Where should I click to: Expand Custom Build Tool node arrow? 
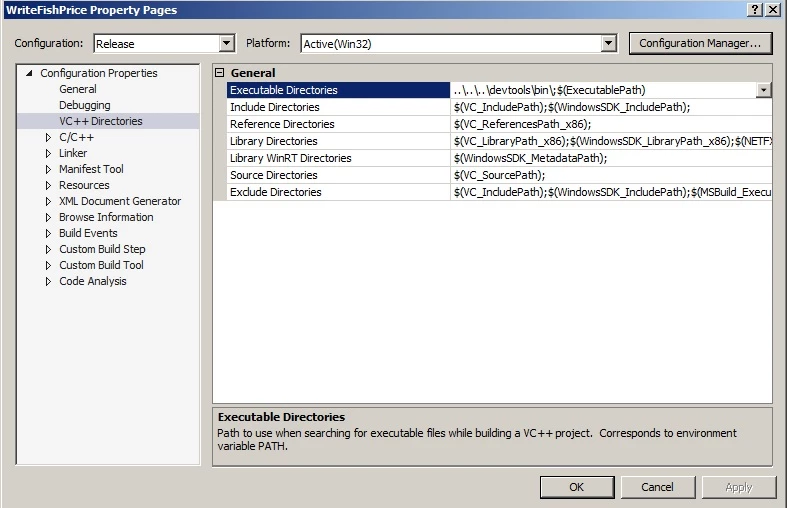[x=48, y=266]
